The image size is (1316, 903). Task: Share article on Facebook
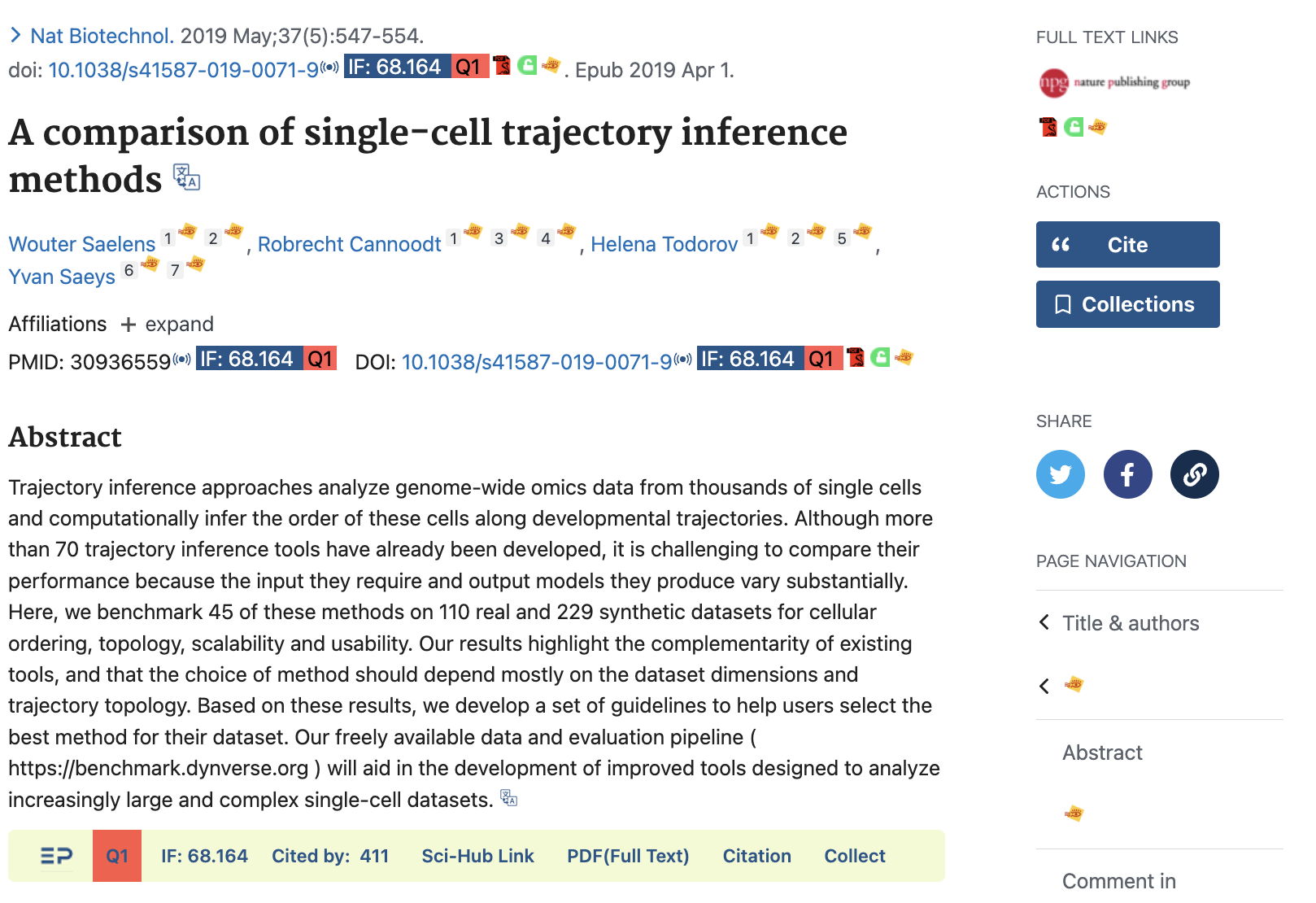[1127, 474]
